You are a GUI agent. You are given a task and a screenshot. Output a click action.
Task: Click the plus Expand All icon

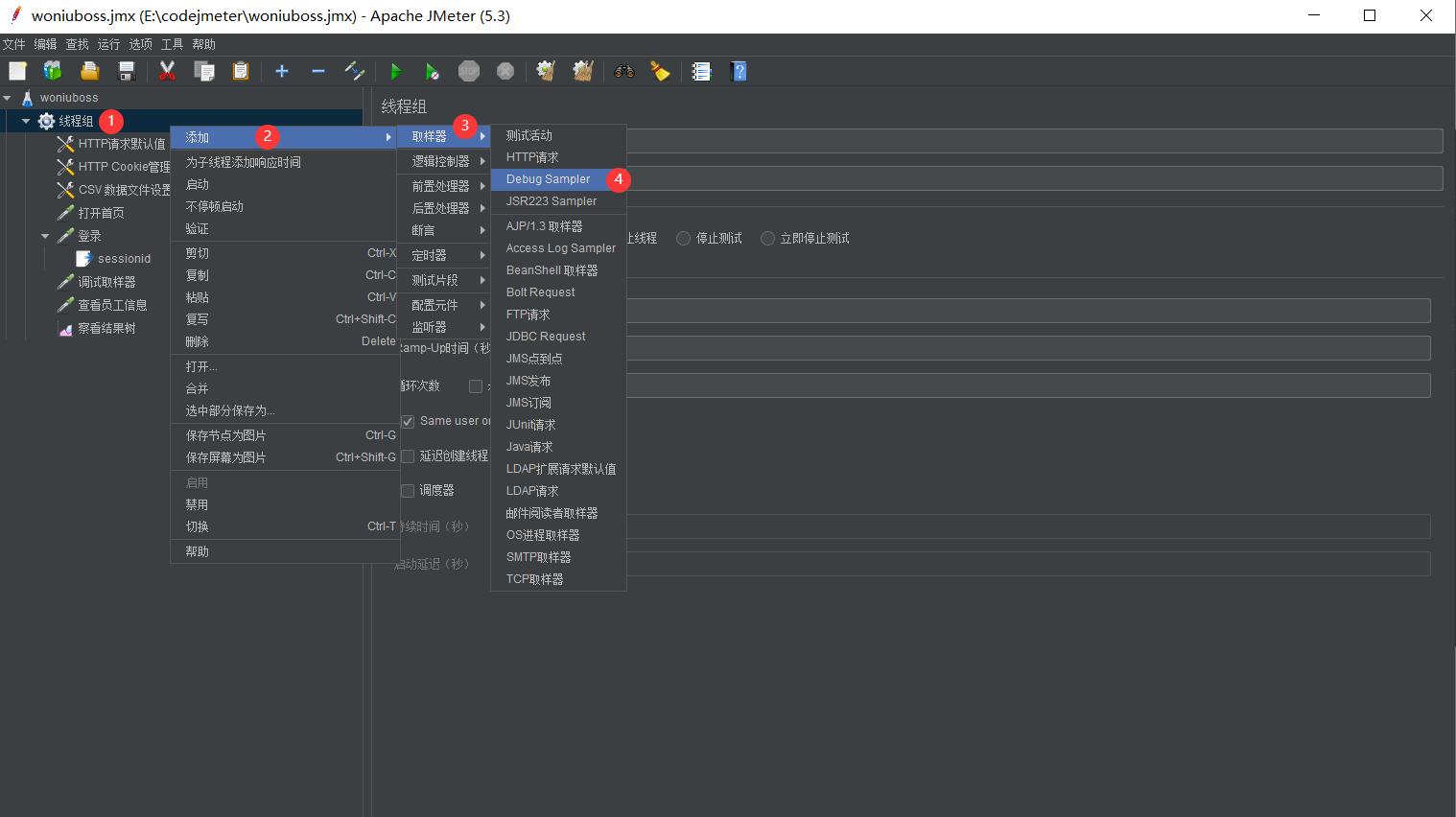[x=282, y=71]
